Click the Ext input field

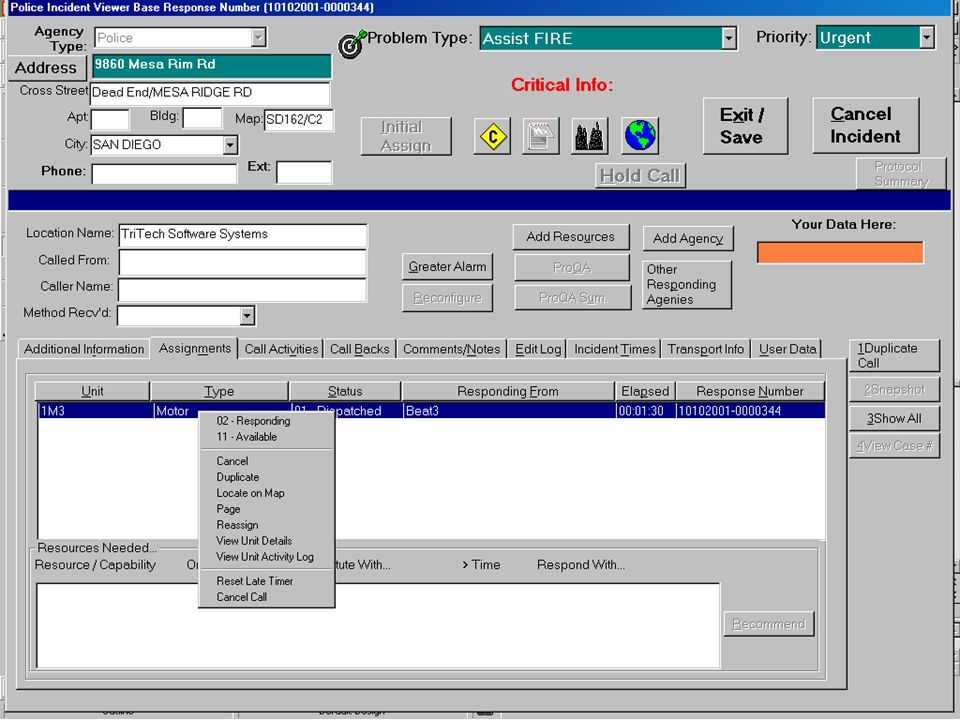[x=304, y=173]
